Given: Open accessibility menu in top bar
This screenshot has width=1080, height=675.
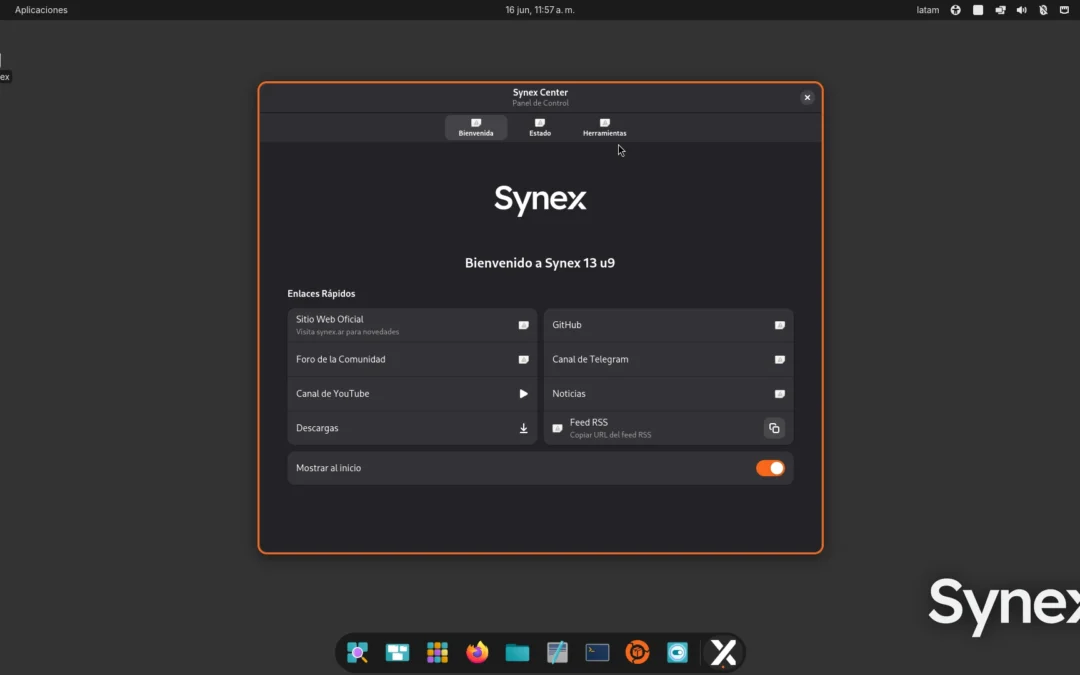Looking at the screenshot, I should click(955, 10).
